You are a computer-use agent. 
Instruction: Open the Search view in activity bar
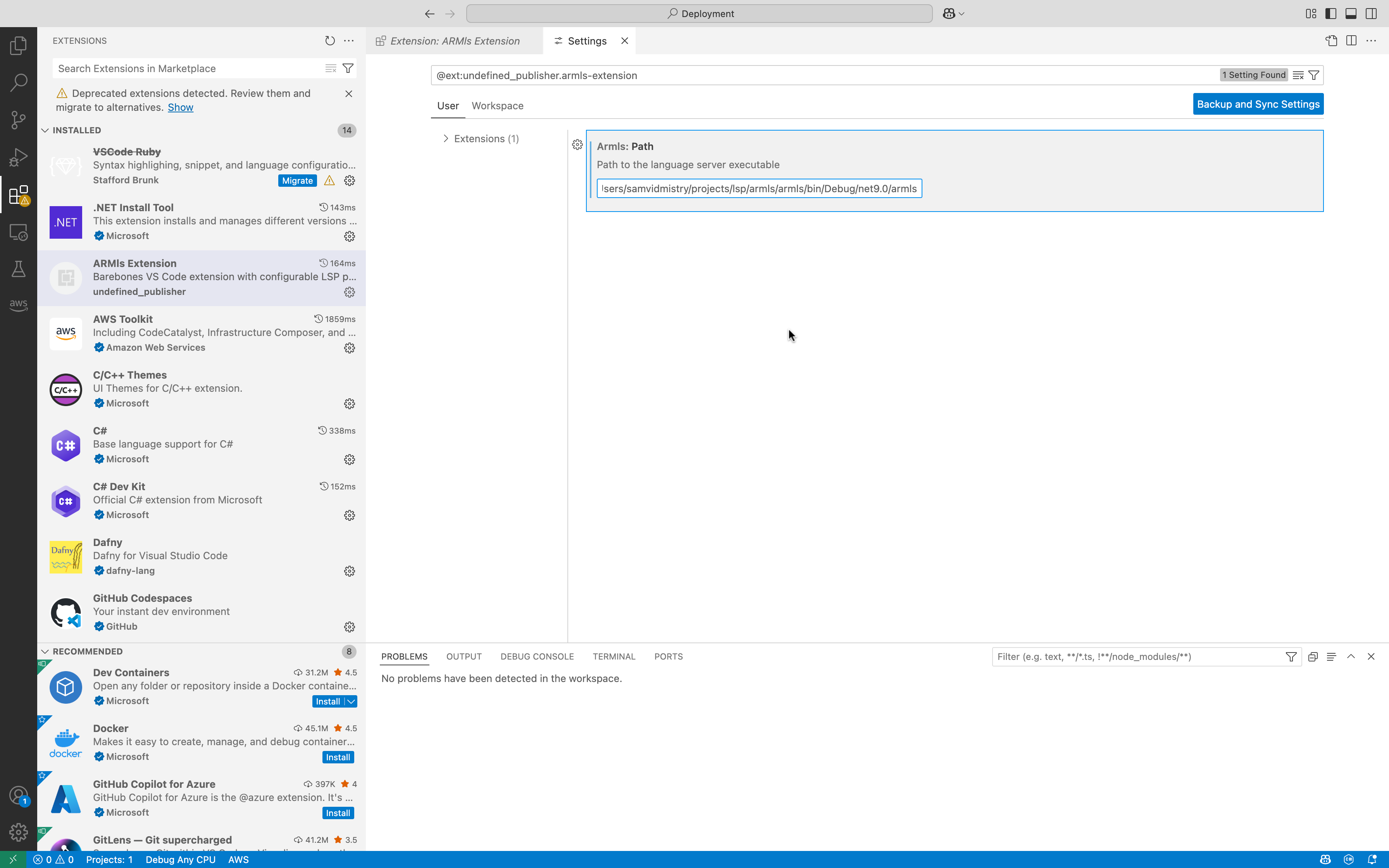point(18,83)
